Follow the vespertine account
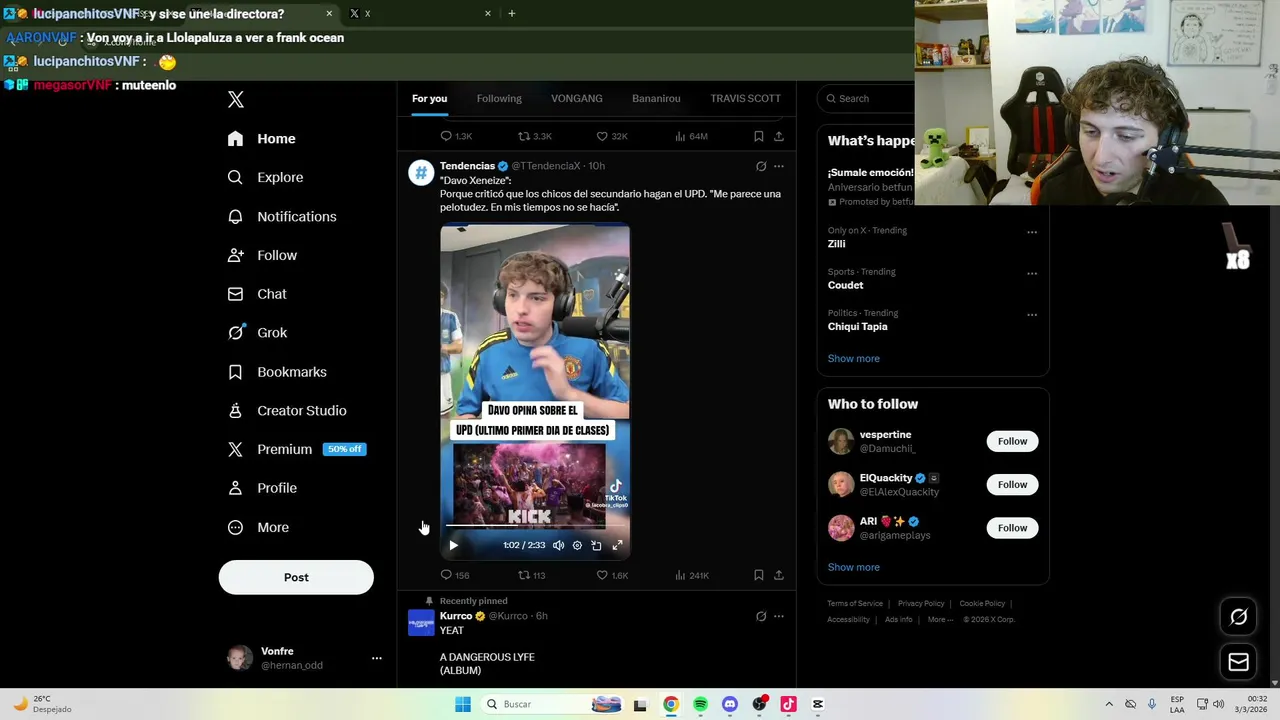 [x=1012, y=441]
